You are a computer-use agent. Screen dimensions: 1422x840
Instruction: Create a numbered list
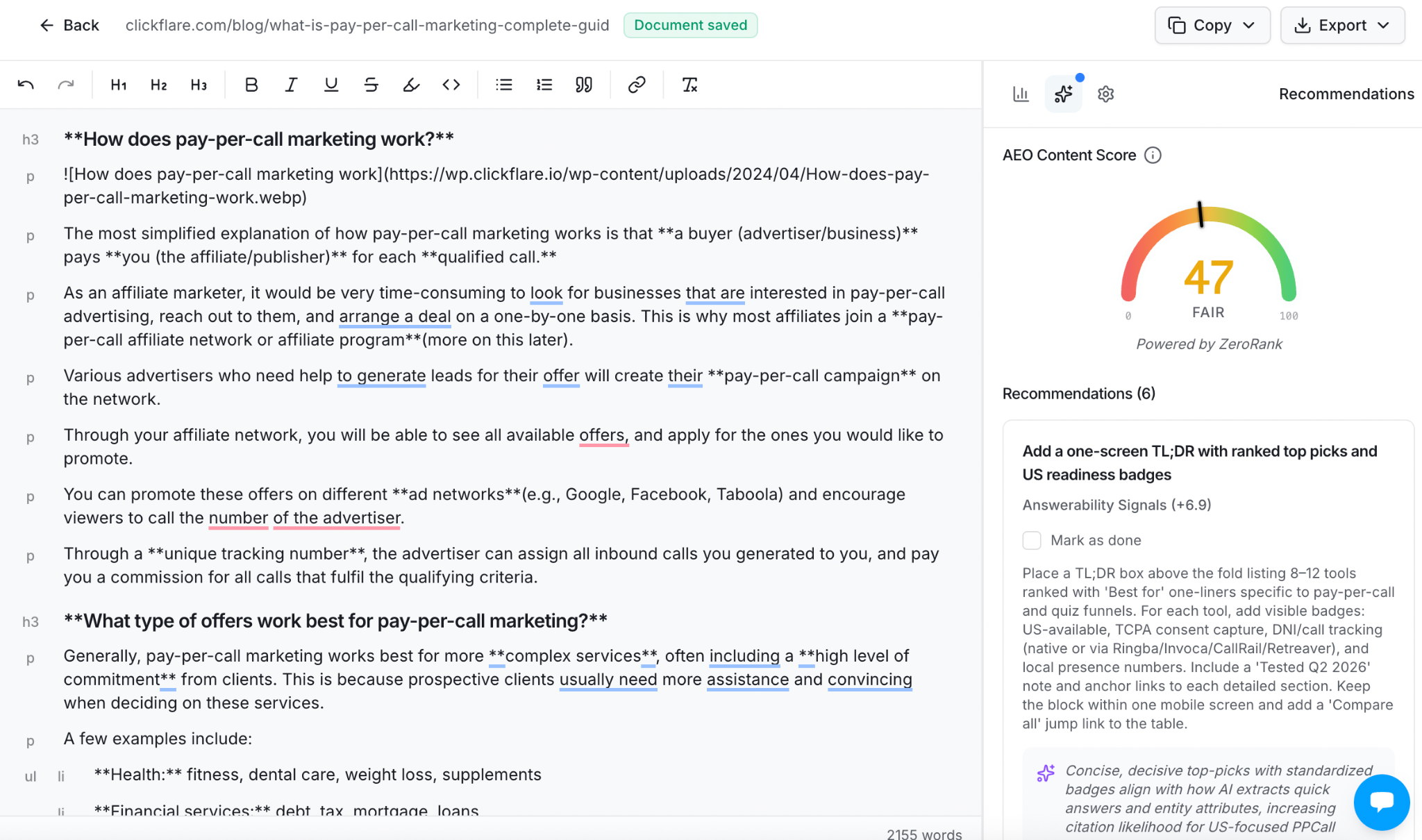[x=544, y=85]
